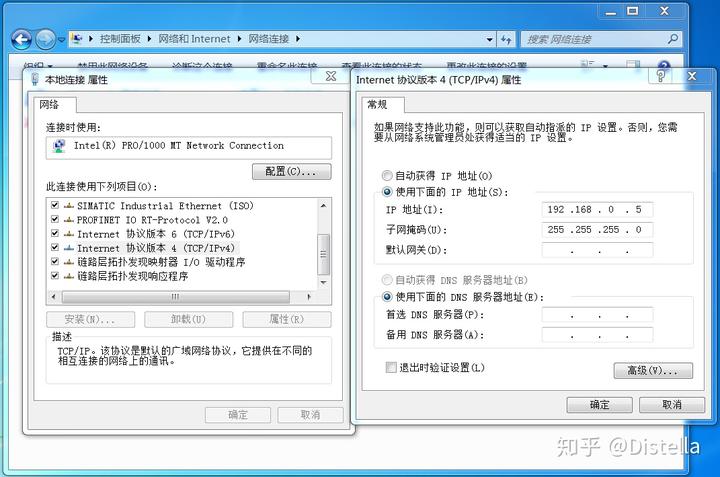Click 确定 in 本地连接 属性 dialog
This screenshot has height=477, width=720.
coord(238,415)
